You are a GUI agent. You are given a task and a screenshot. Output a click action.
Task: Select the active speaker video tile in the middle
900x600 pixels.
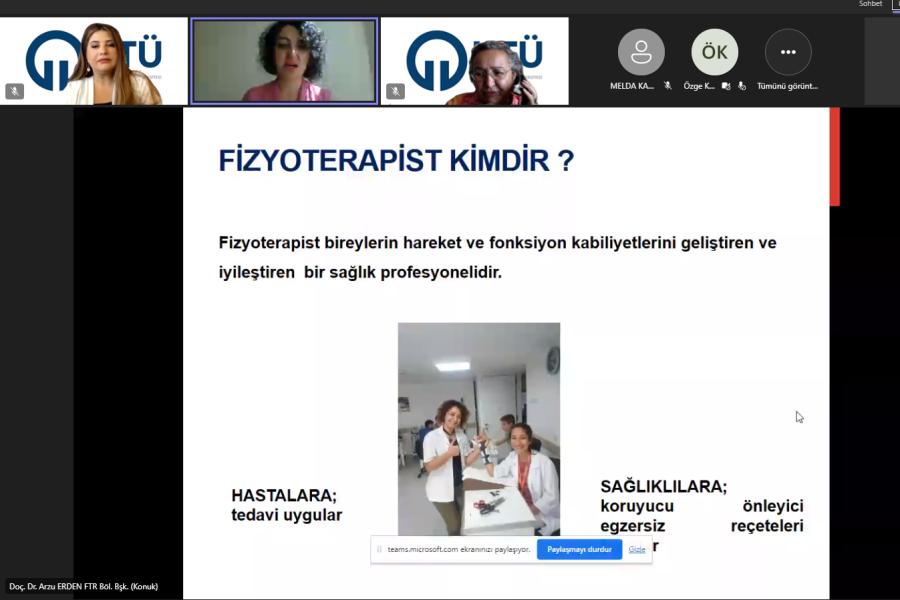tap(284, 61)
